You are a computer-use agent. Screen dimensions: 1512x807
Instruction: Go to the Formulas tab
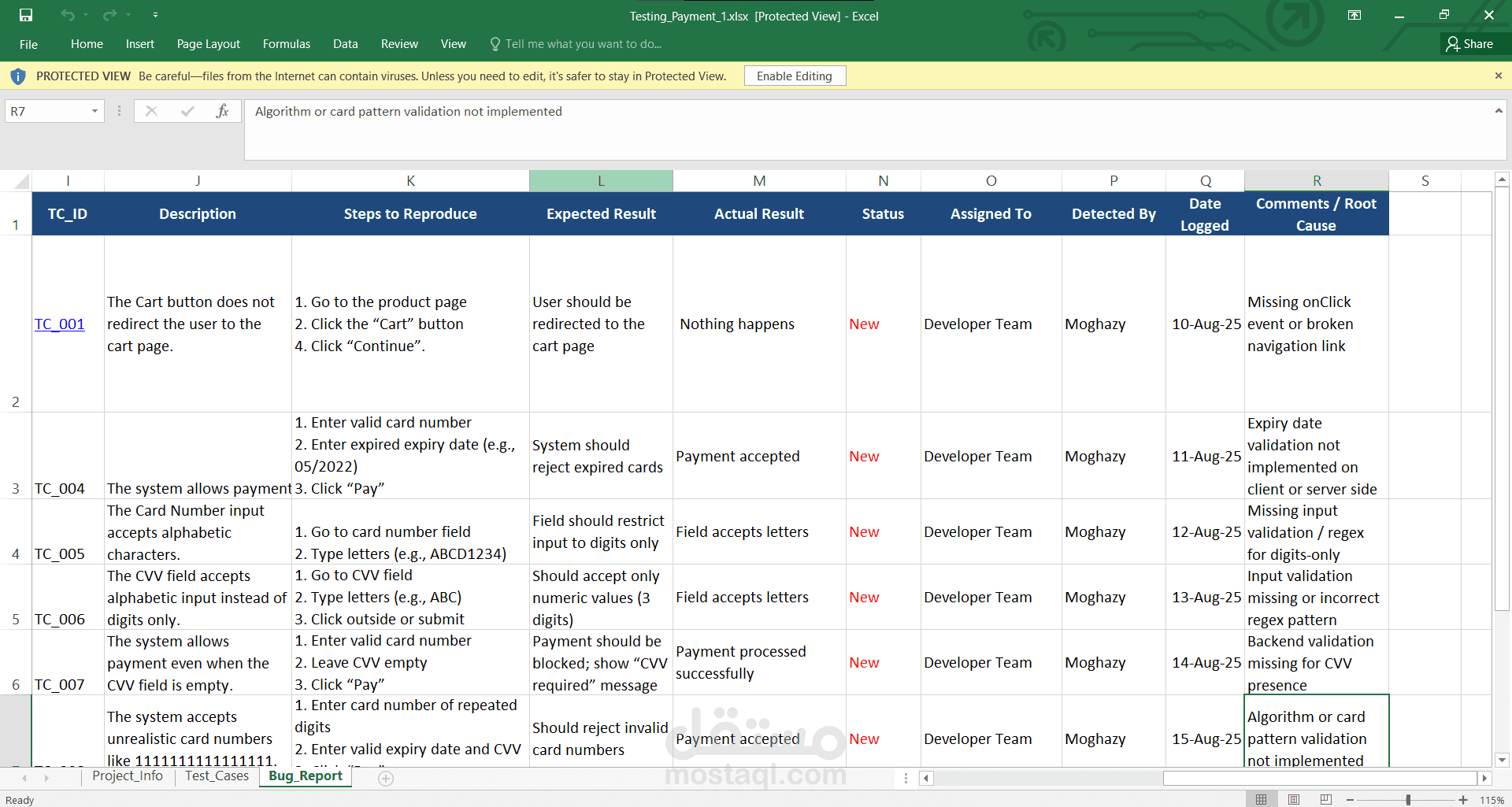[x=287, y=44]
